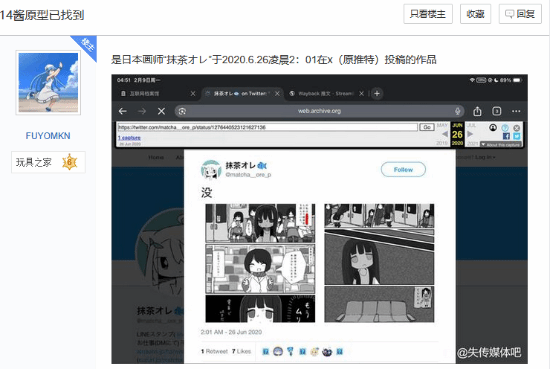Click the new tab plus button
Screen dimensions: 550x369
coord(377,94)
